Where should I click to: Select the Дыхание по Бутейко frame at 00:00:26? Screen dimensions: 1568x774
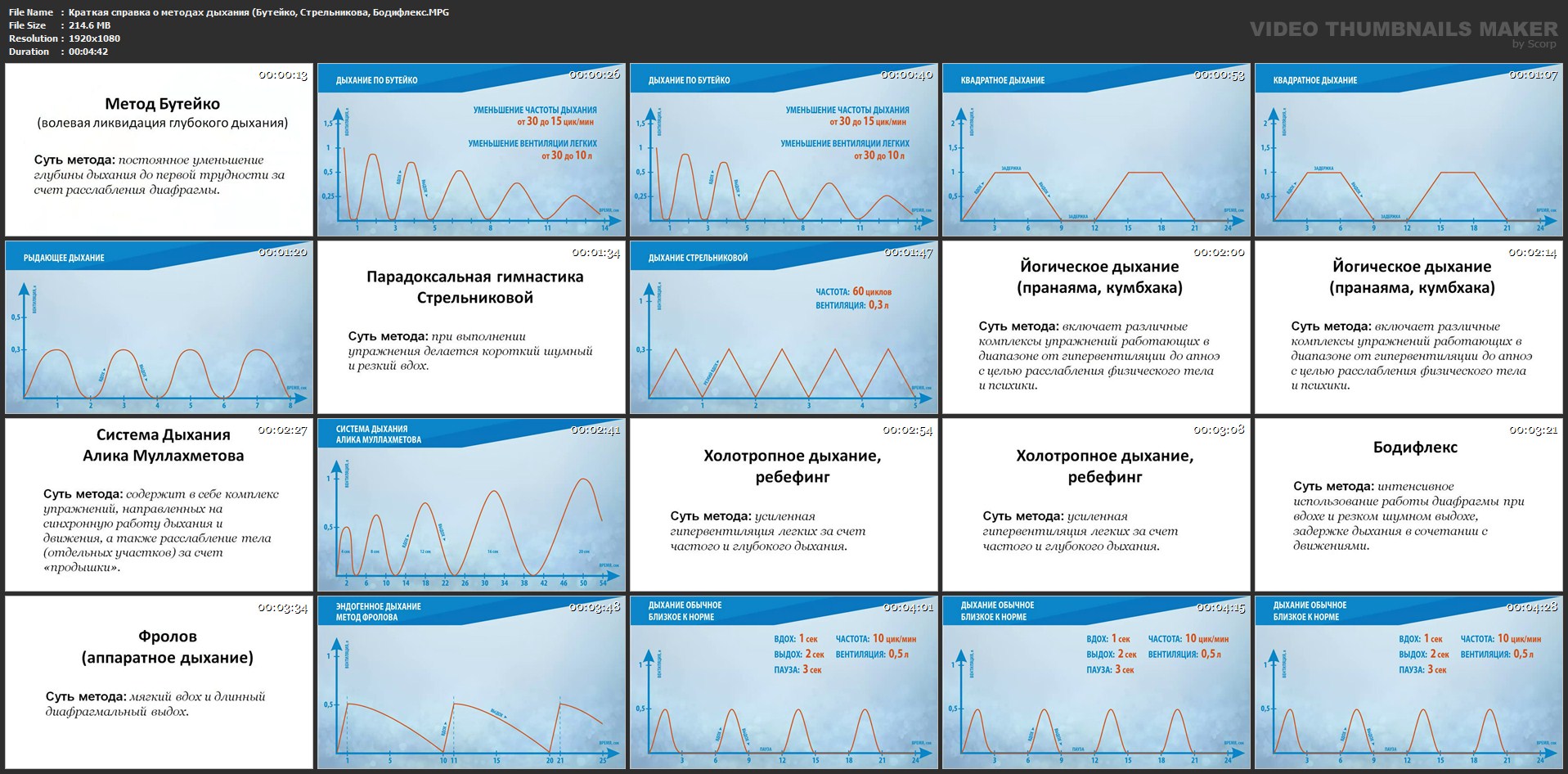click(x=472, y=150)
